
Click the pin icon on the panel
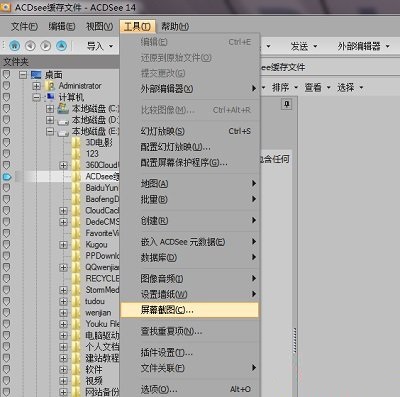[286, 104]
